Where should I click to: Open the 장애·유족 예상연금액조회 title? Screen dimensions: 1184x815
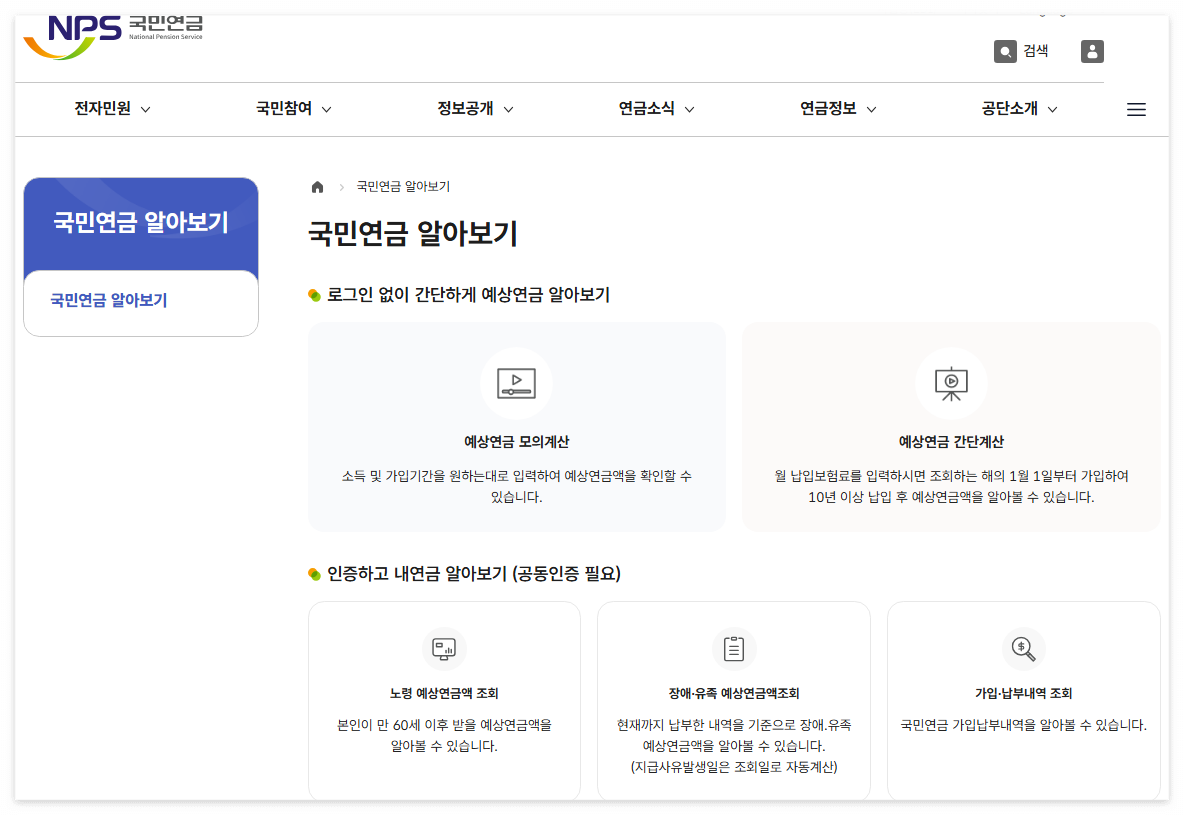coord(734,693)
